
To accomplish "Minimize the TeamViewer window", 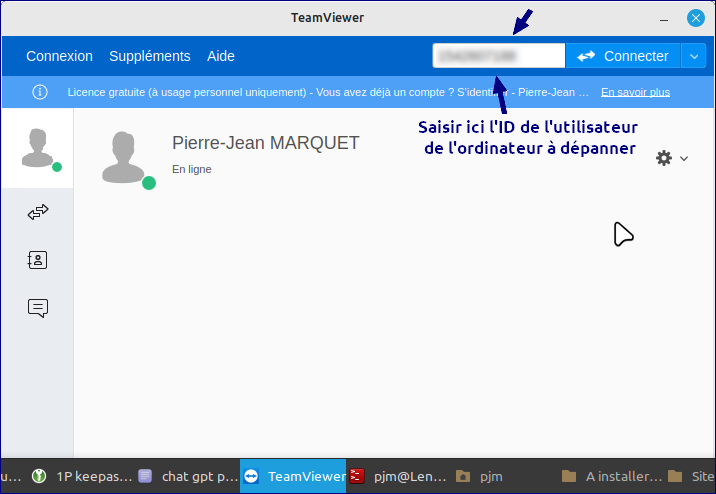I will [664, 20].
